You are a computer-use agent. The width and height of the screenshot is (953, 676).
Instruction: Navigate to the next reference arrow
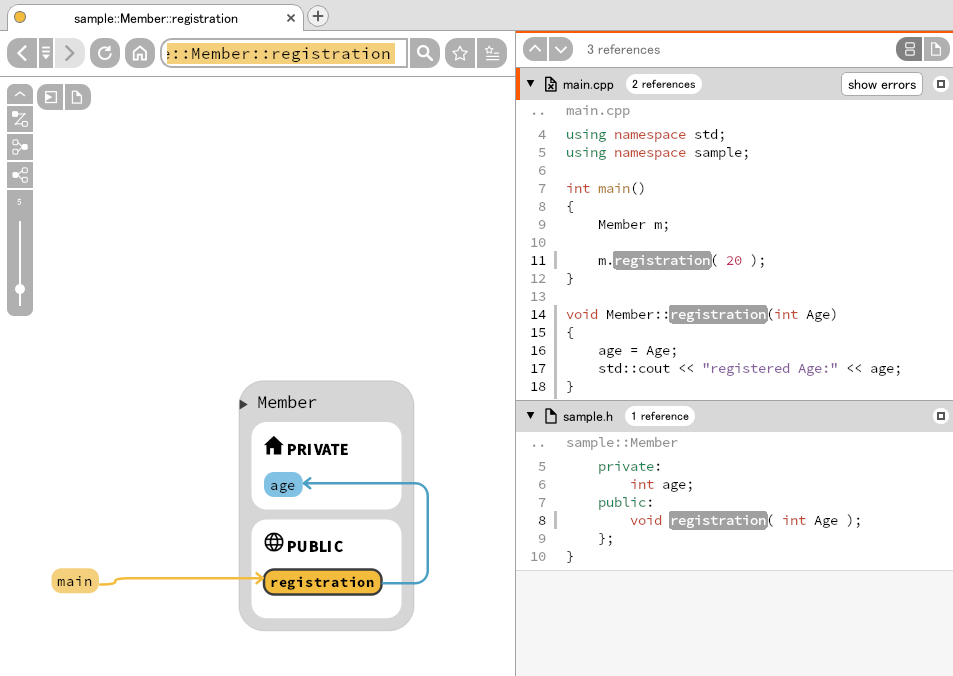click(560, 48)
